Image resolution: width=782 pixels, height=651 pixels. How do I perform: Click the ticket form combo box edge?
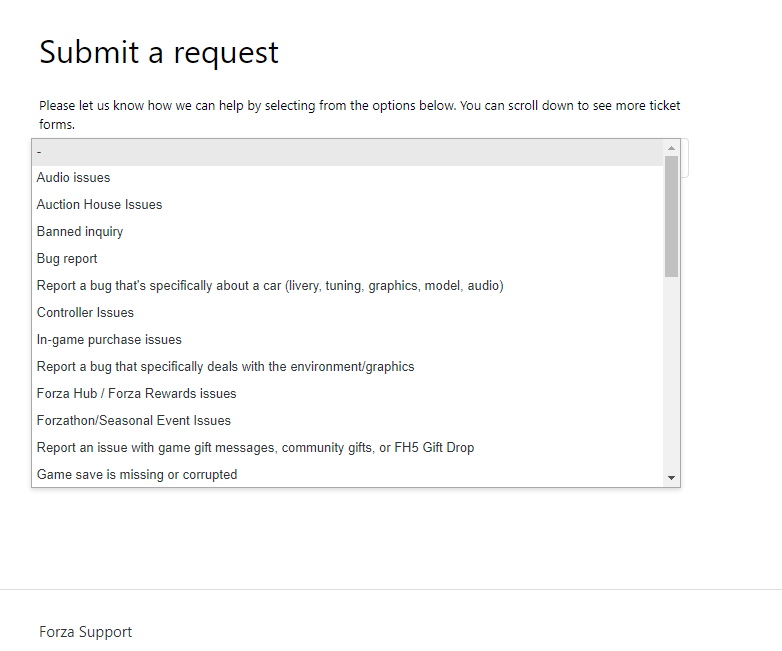click(685, 158)
